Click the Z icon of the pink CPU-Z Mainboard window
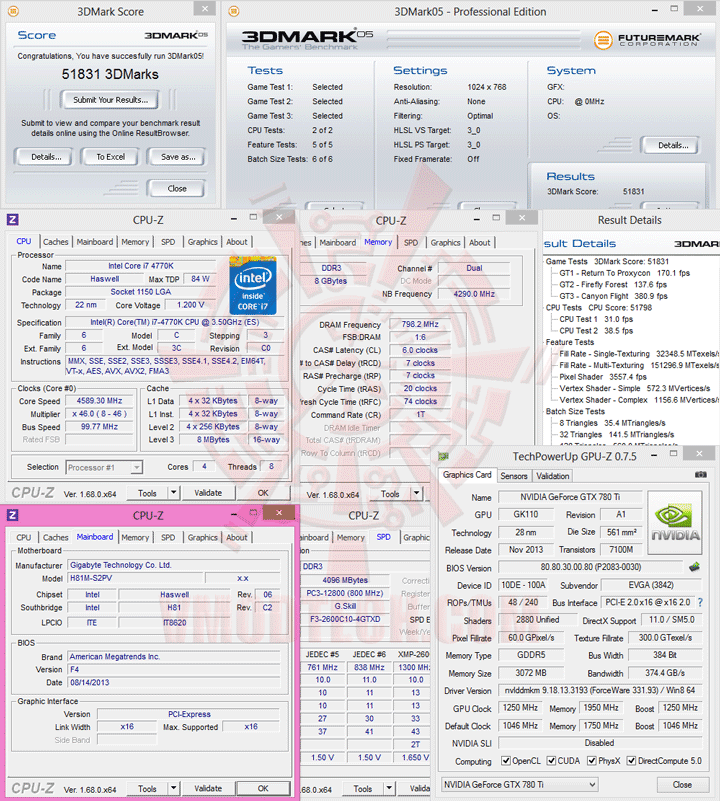The height and width of the screenshot is (801, 720). click(x=13, y=515)
